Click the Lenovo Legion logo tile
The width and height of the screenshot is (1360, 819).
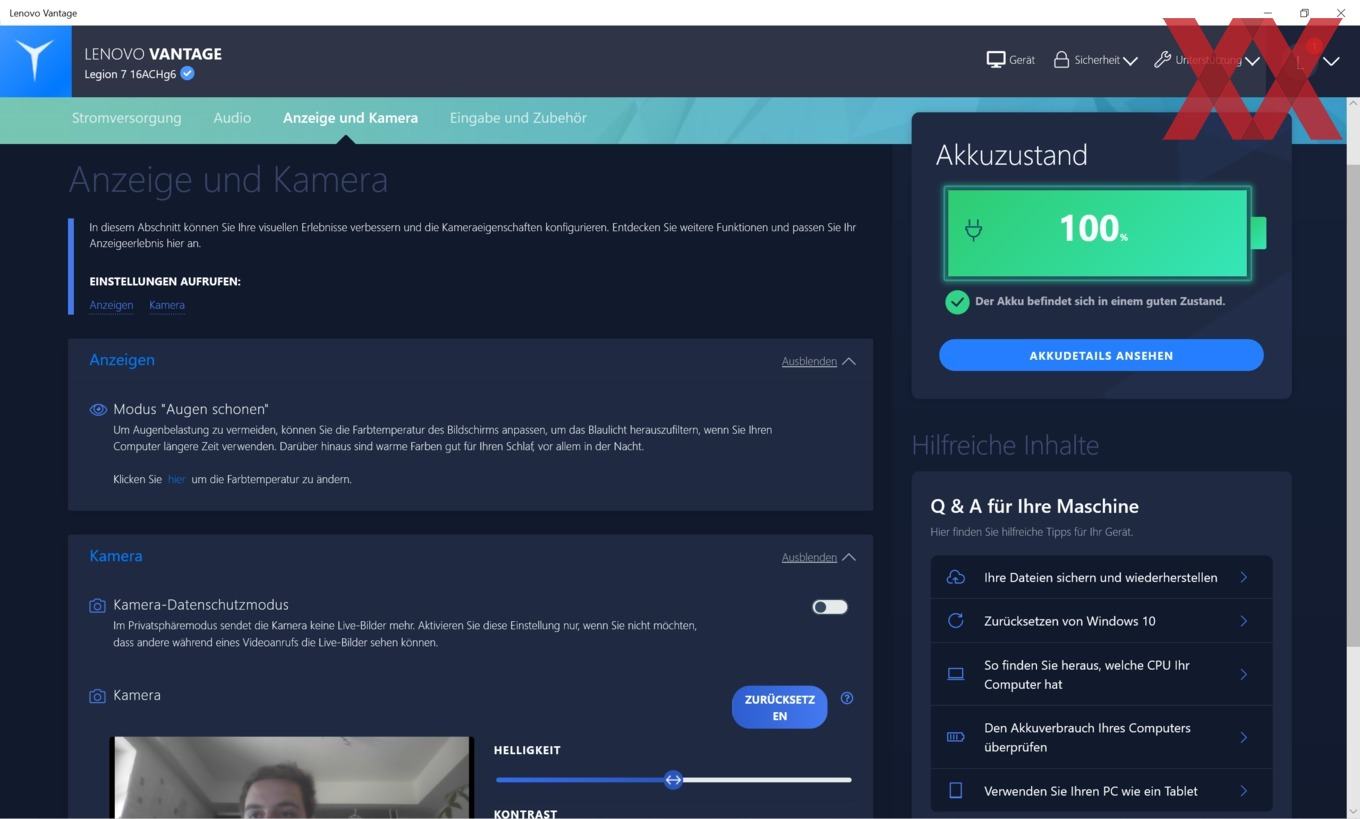tap(36, 61)
